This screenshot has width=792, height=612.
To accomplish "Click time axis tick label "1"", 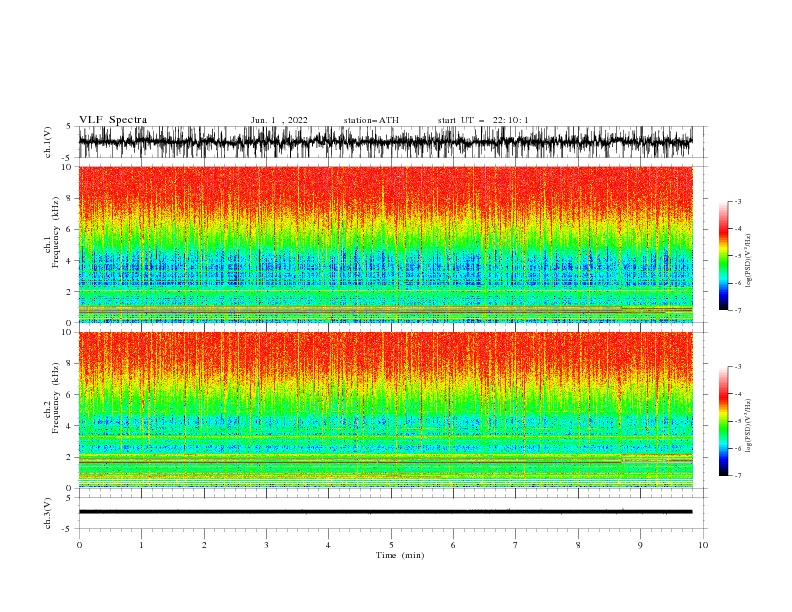I will [x=141, y=545].
